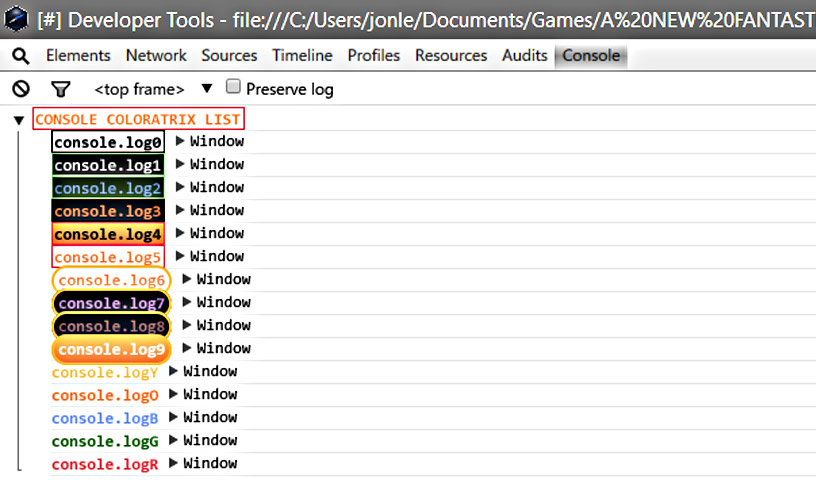Expand the Window object next to console.log8
This screenshot has height=480, width=816.
coord(187,324)
